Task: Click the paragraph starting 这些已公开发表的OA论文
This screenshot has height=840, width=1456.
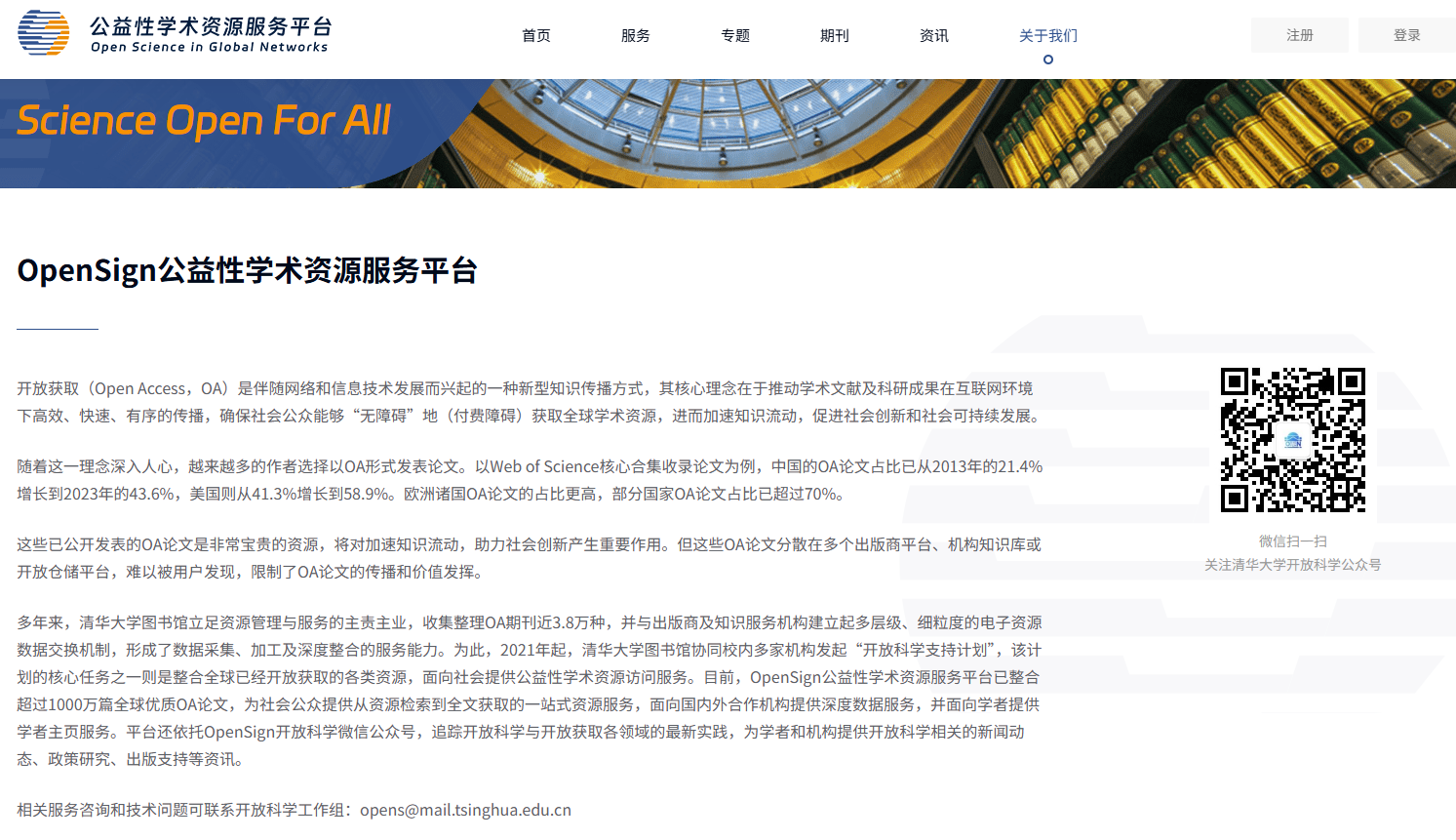Action: [530, 558]
